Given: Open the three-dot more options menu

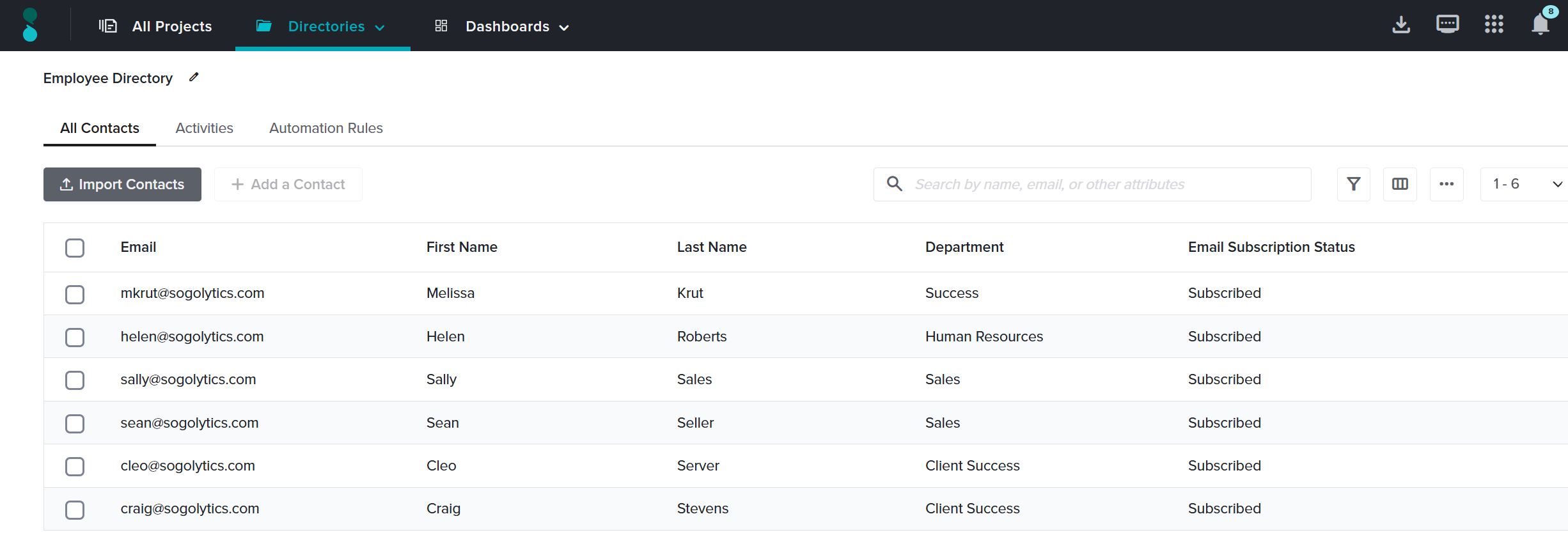Looking at the screenshot, I should [1446, 184].
